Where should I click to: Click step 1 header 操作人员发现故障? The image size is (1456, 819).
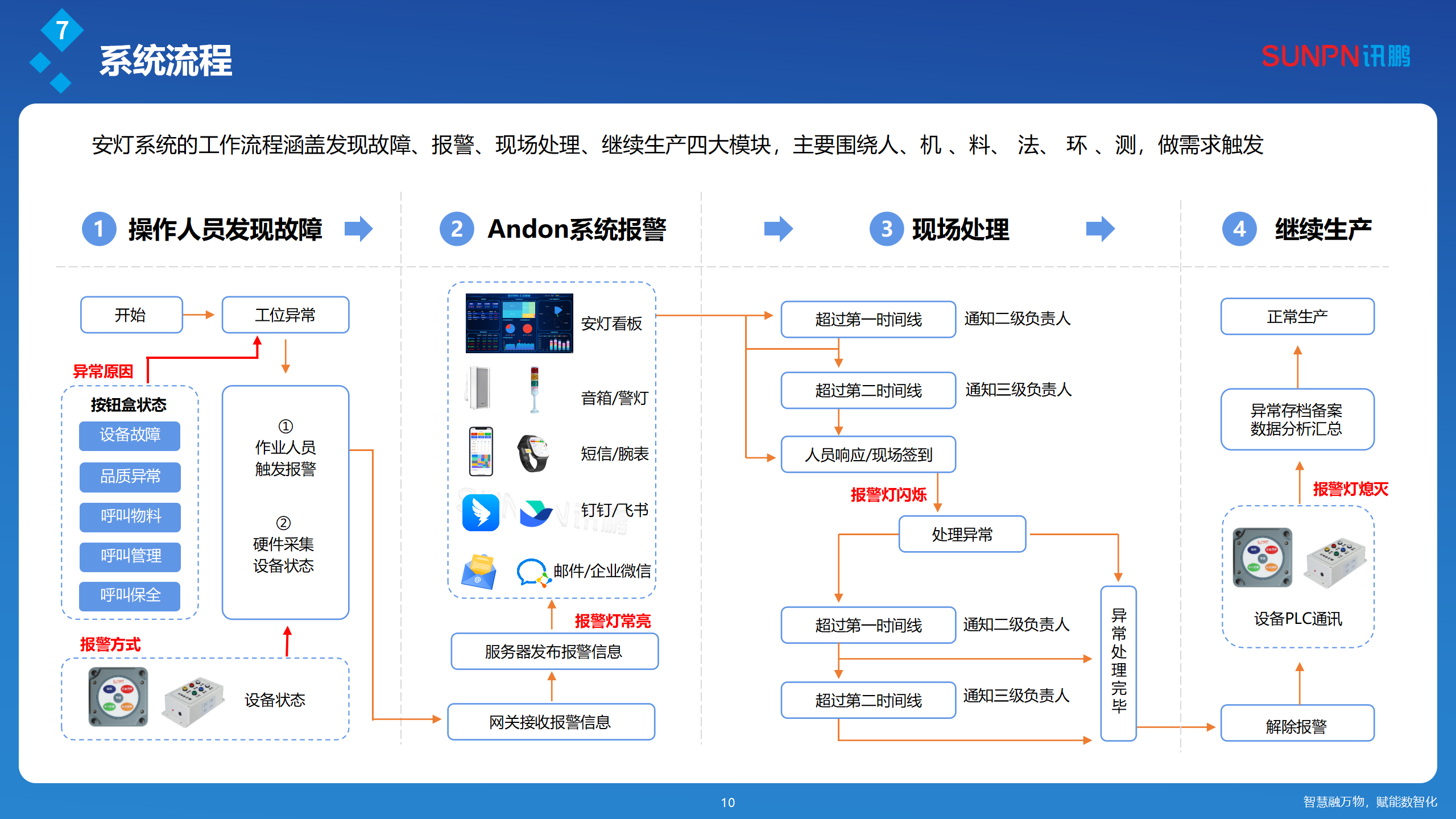coord(225,230)
